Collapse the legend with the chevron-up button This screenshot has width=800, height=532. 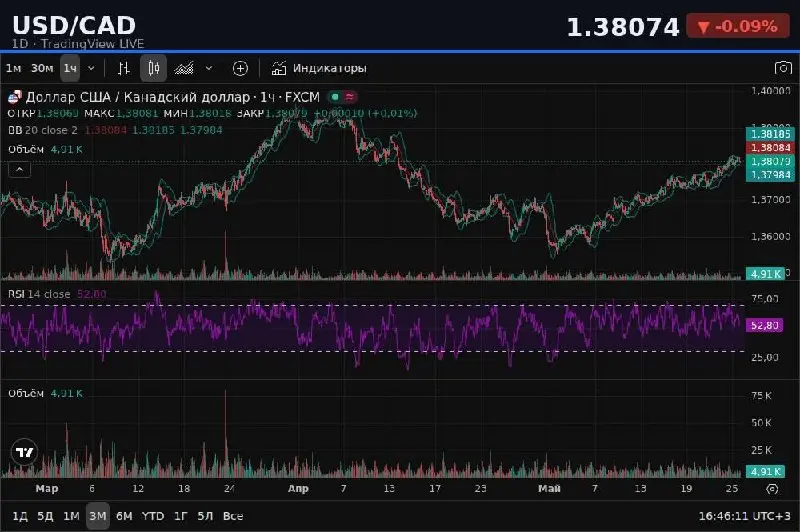click(19, 169)
